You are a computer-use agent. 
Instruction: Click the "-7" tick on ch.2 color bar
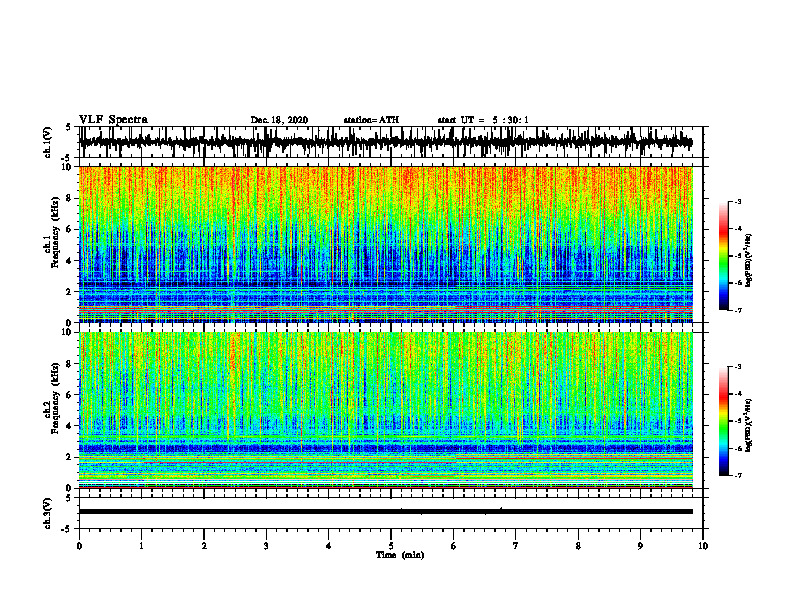[x=738, y=475]
